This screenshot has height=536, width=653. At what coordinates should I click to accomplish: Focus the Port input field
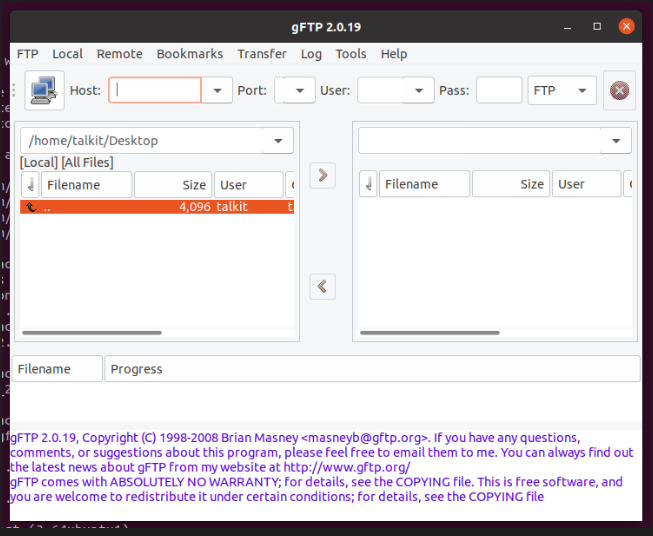point(279,90)
